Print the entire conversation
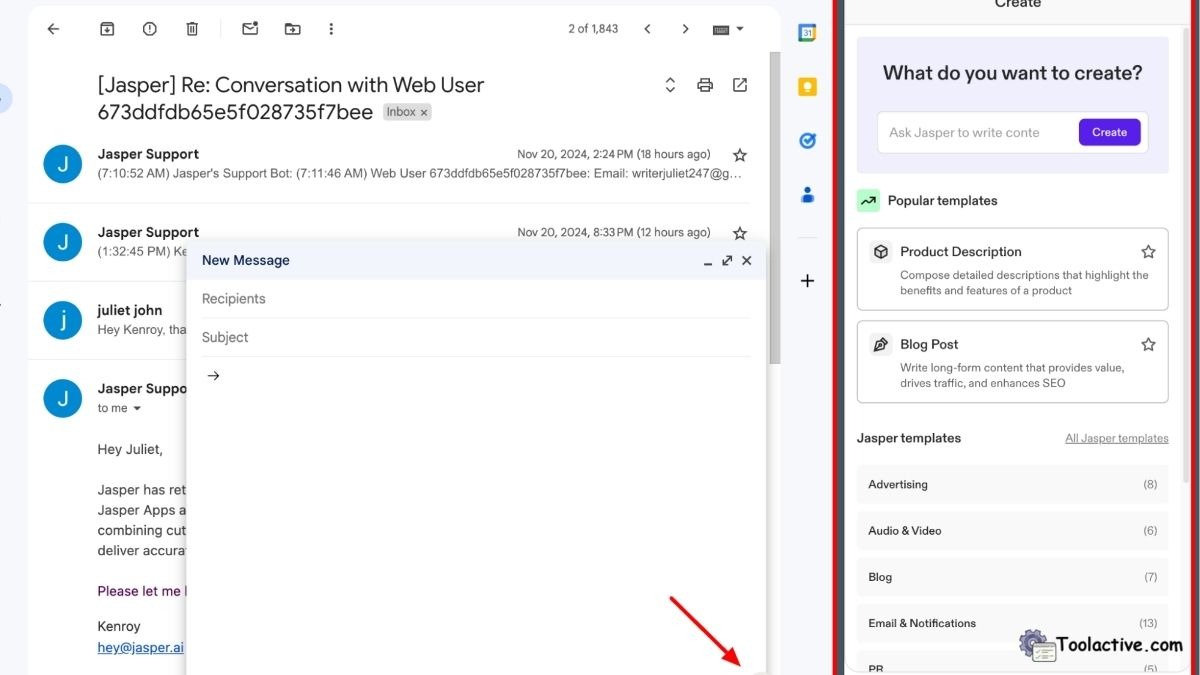This screenshot has width=1200, height=675. coord(705,85)
